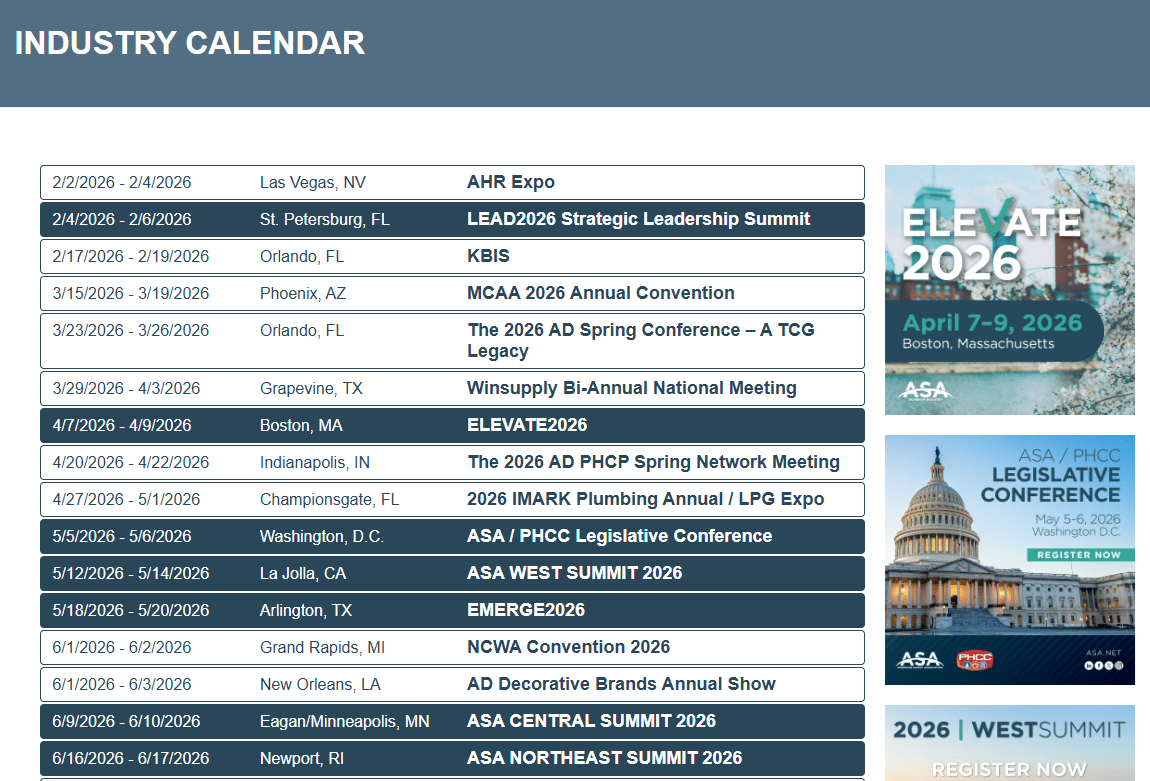Click the date 6/16/2026 - 6/17/2026
This screenshot has width=1150, height=781.
[131, 758]
